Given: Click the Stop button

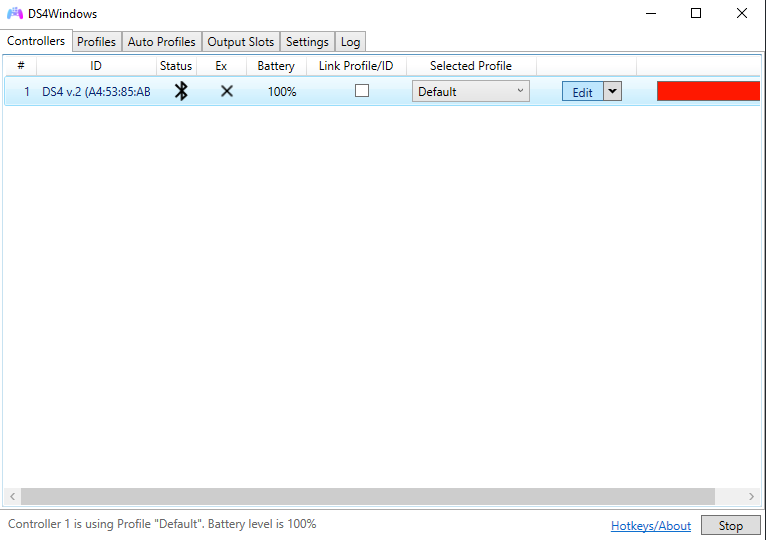Looking at the screenshot, I should pyautogui.click(x=730, y=525).
